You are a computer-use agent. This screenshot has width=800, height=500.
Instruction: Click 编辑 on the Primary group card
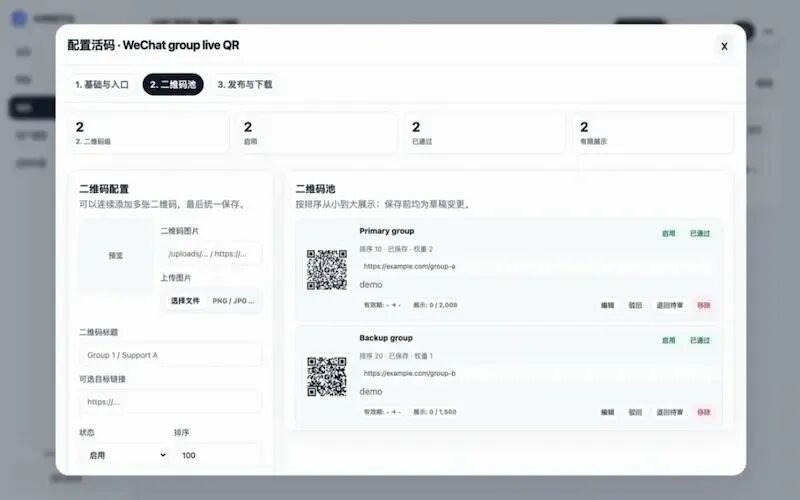coord(607,305)
